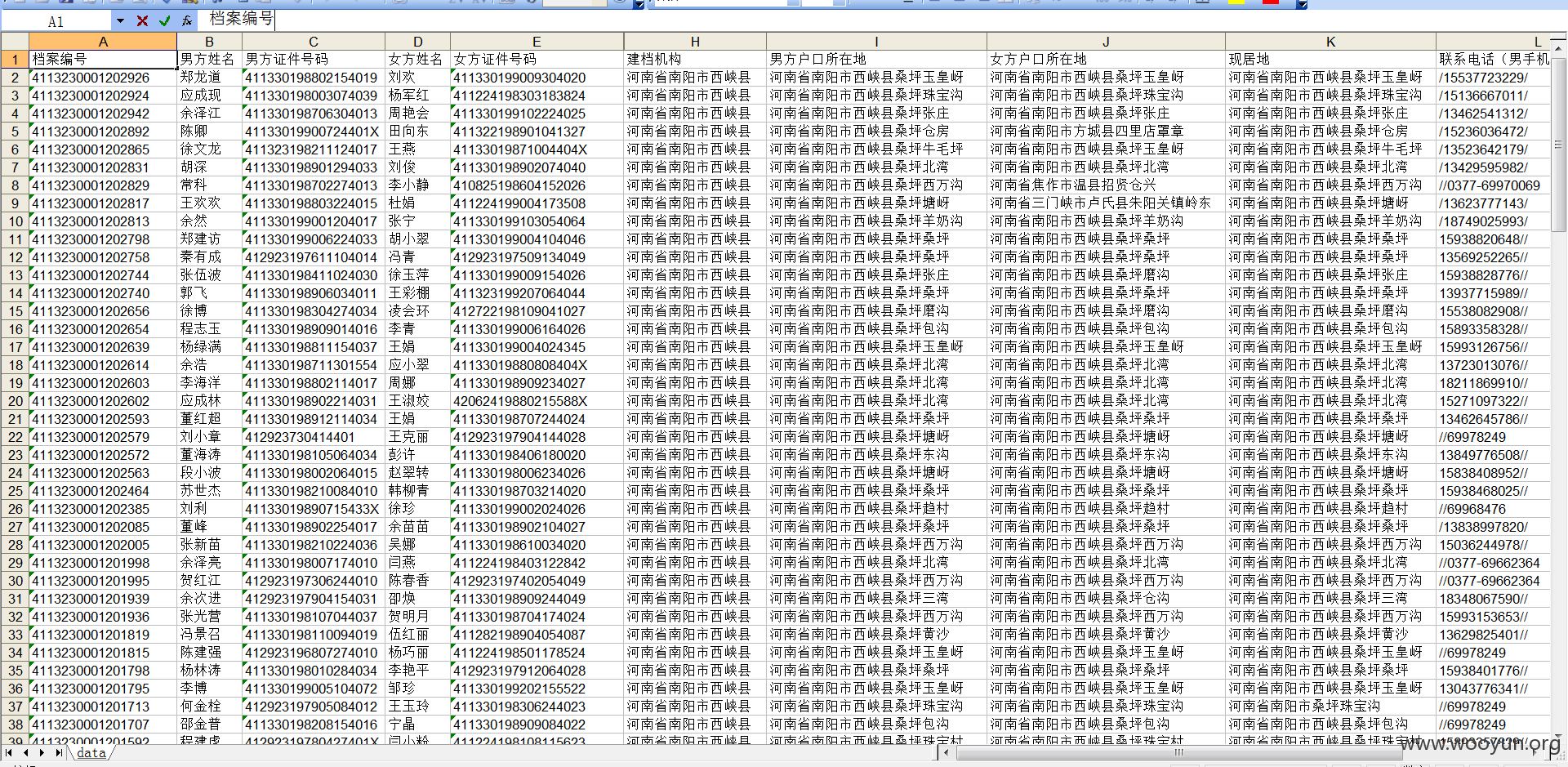Select column I header

click(876, 42)
